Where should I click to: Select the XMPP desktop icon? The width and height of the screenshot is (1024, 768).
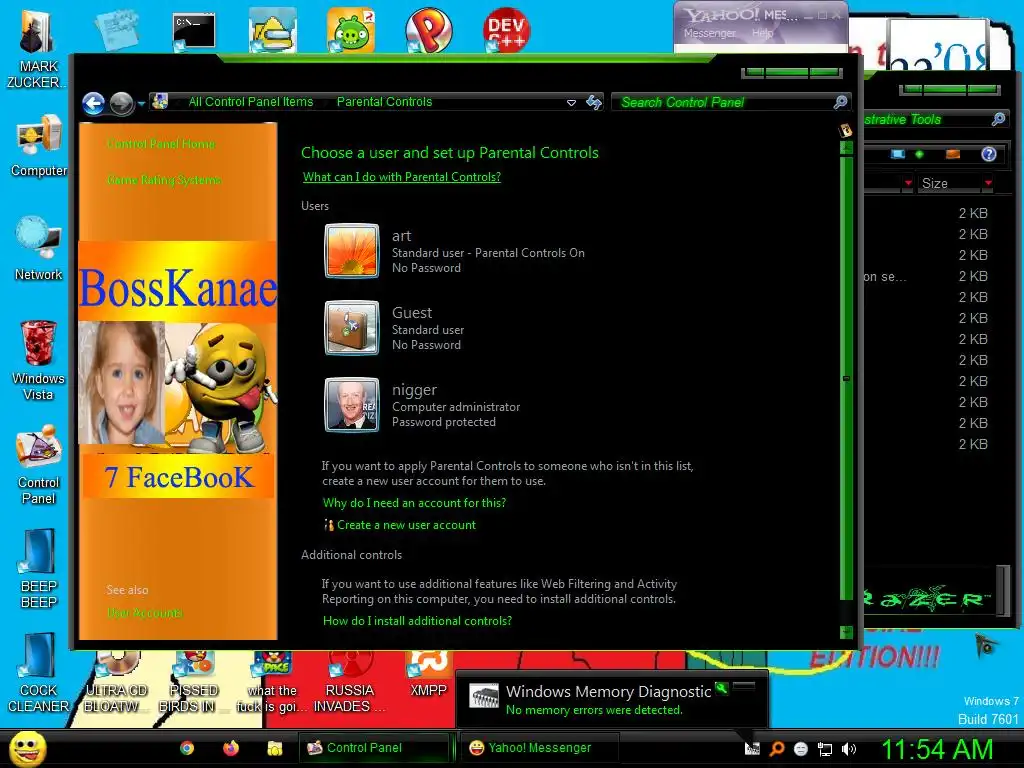[x=428, y=675]
